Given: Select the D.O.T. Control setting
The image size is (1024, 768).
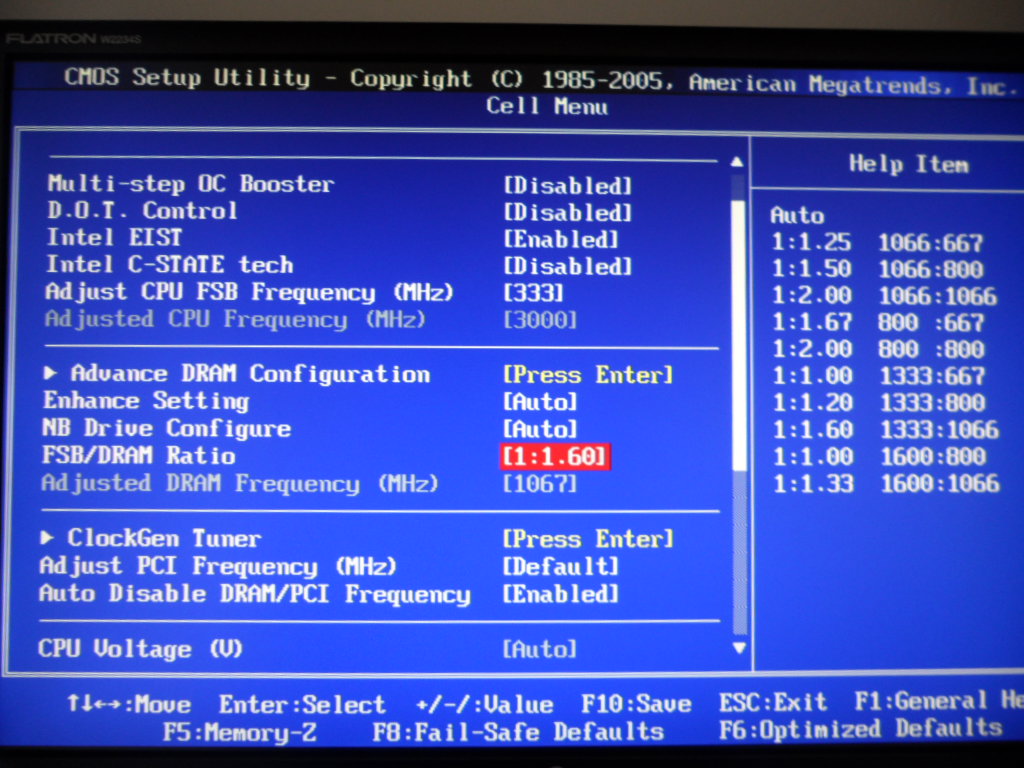Looking at the screenshot, I should click(142, 210).
